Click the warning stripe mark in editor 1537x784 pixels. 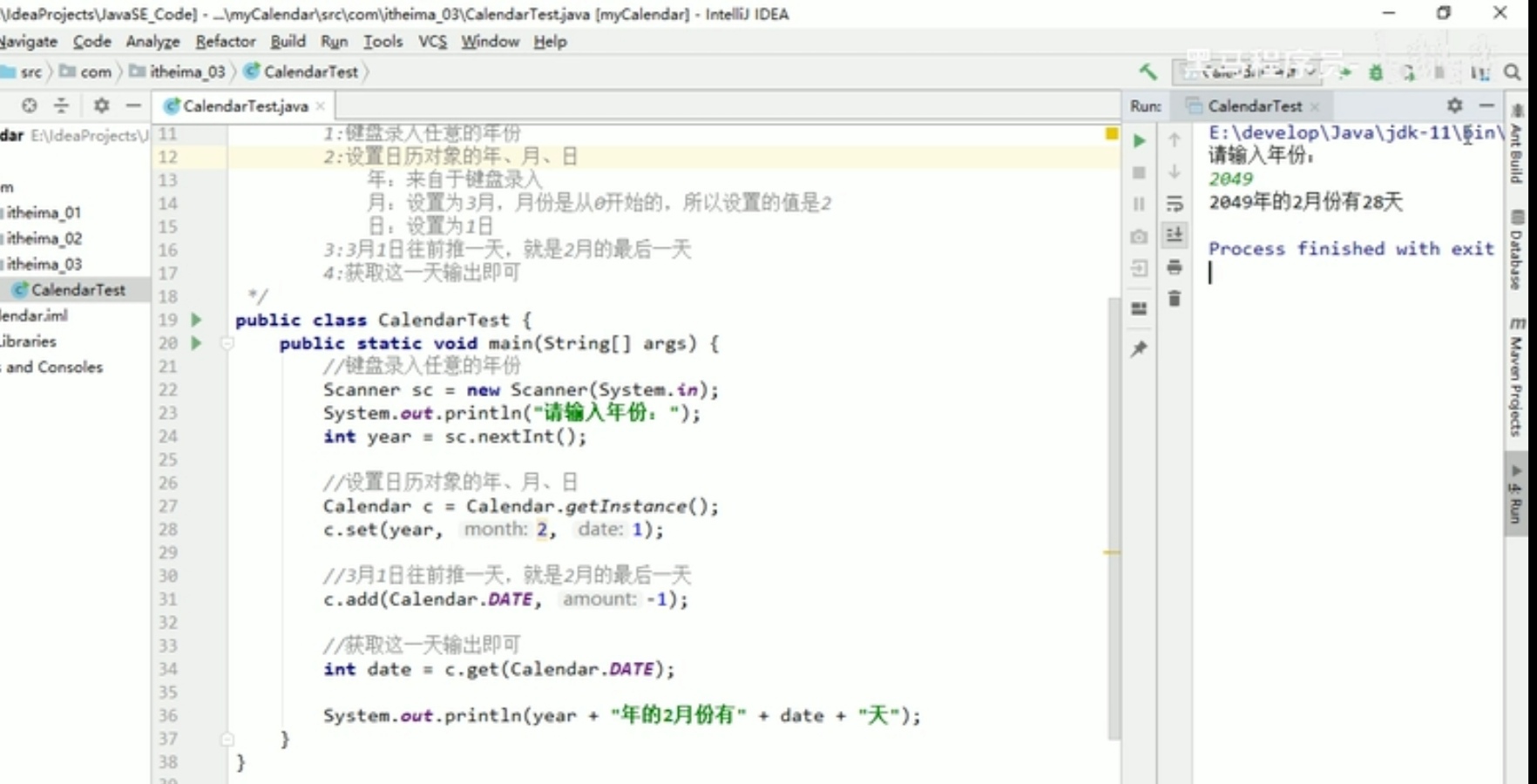[x=1112, y=552]
